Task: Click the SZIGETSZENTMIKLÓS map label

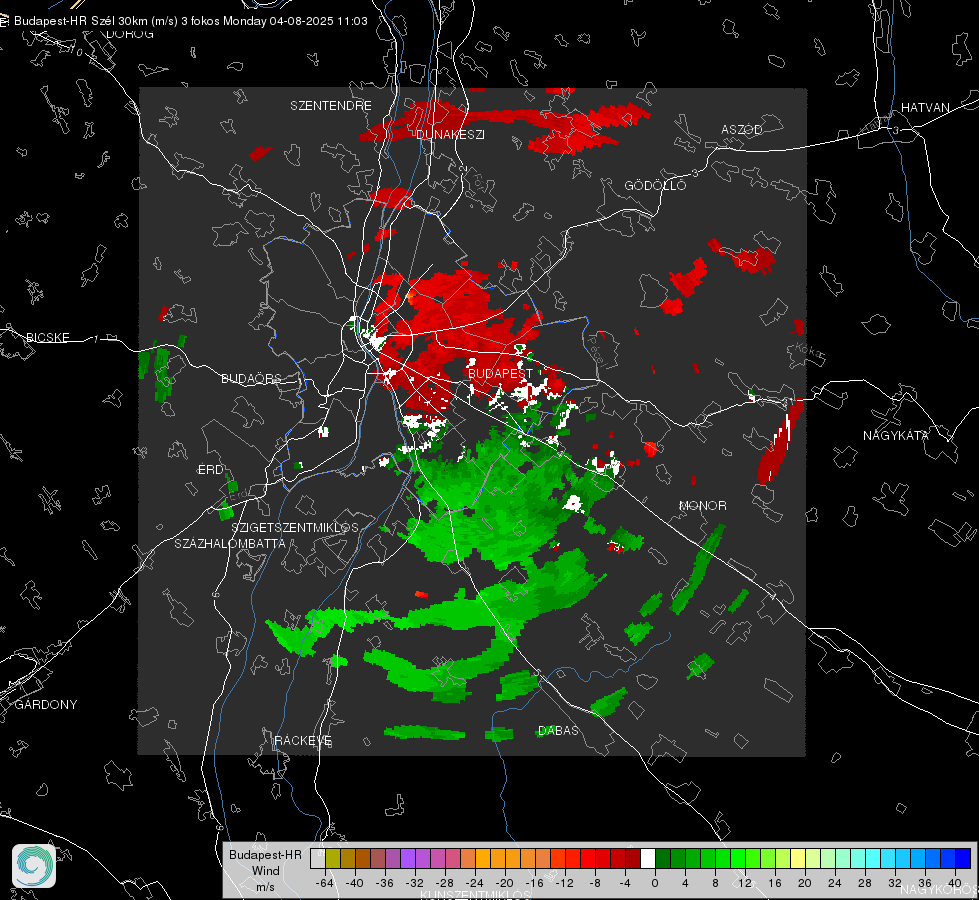Action: click(x=295, y=527)
